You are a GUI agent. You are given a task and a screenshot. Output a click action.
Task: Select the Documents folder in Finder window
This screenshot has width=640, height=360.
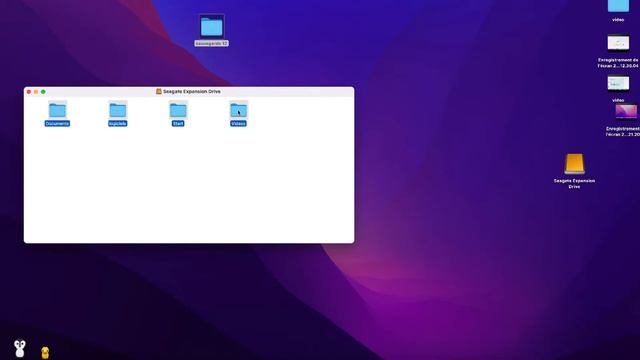(x=57, y=110)
